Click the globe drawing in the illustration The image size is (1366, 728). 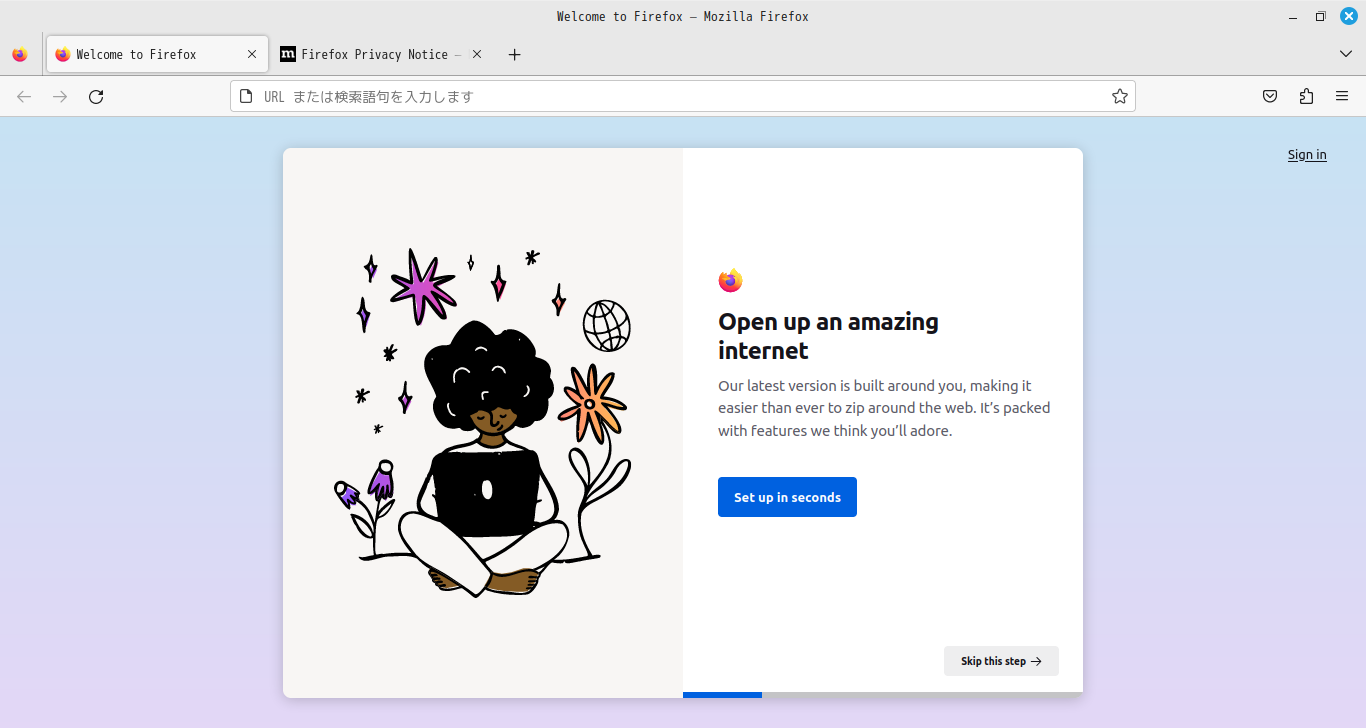click(607, 326)
